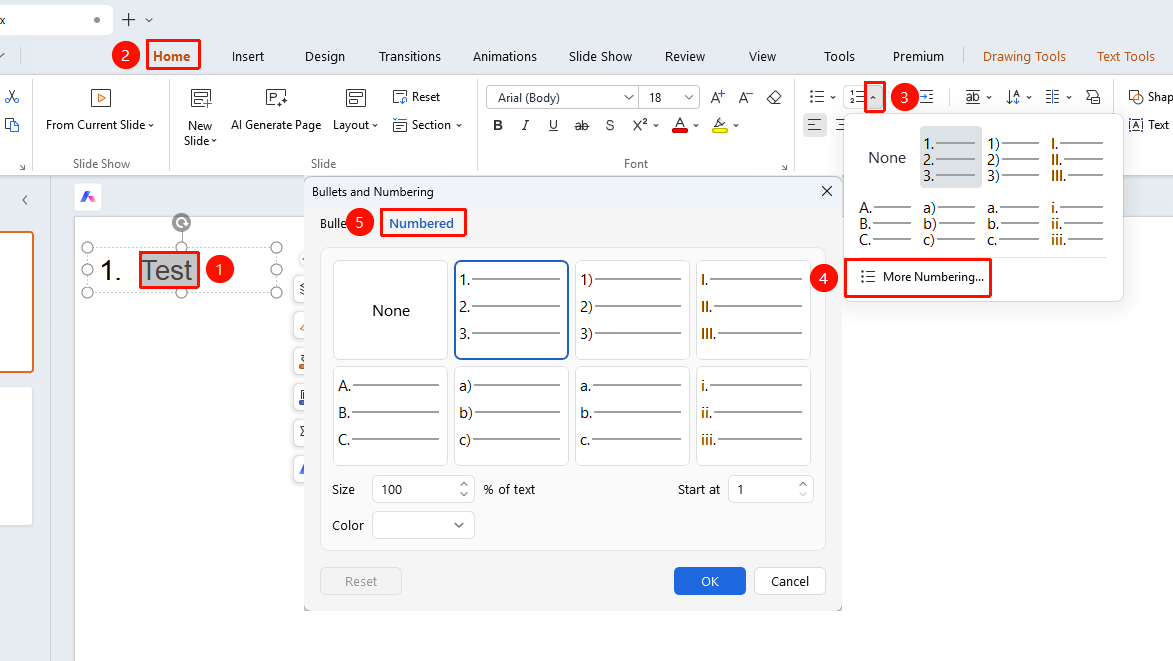Toggle Italic formatting
Image resolution: width=1173 pixels, height=661 pixels.
[x=525, y=126]
